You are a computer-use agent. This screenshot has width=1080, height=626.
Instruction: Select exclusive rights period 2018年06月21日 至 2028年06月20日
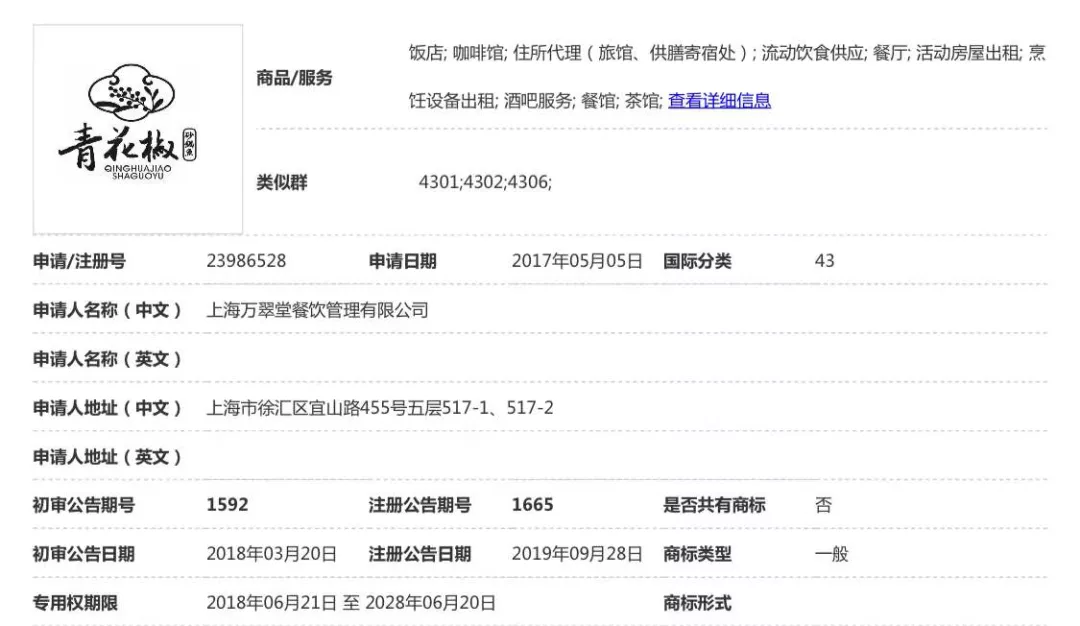[x=351, y=603]
